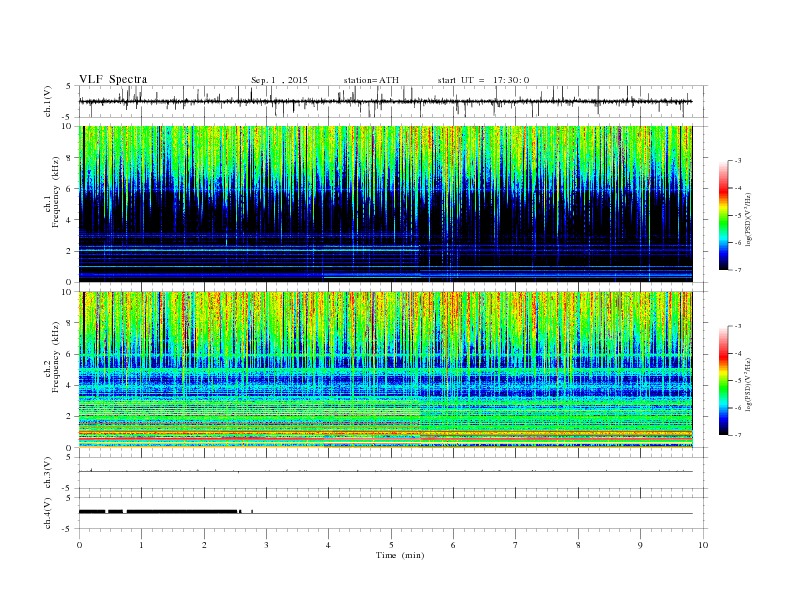
Task: Click inside the ch.1 spectrogram panel
Action: 385,204
